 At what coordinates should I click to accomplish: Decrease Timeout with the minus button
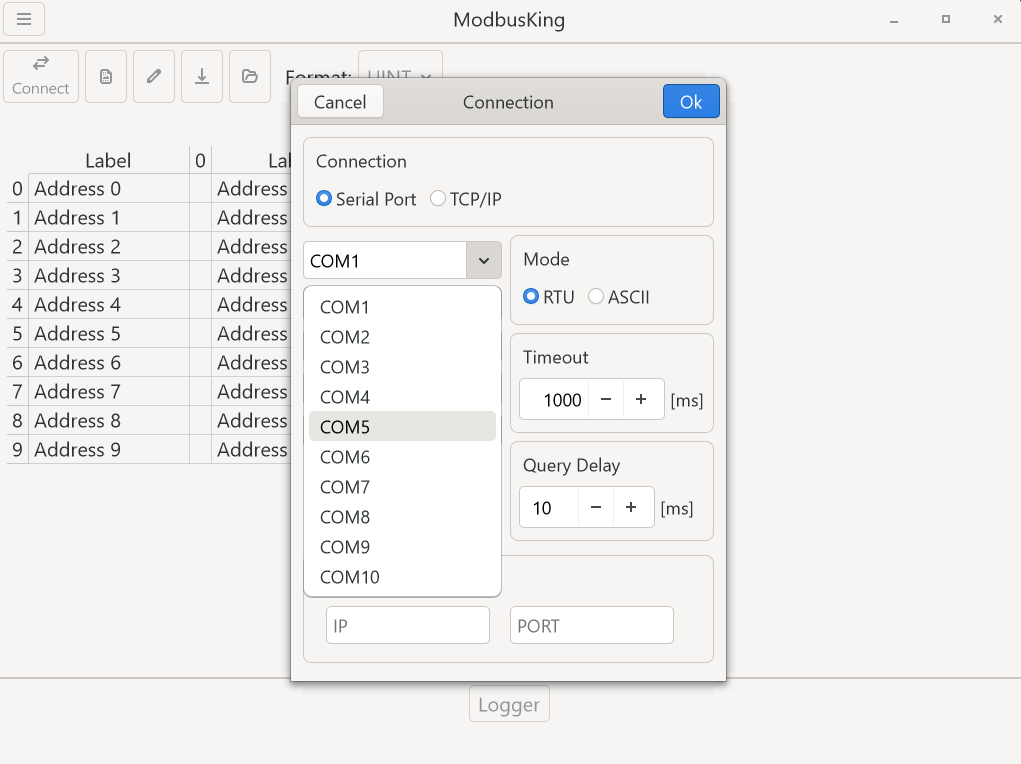coord(606,400)
